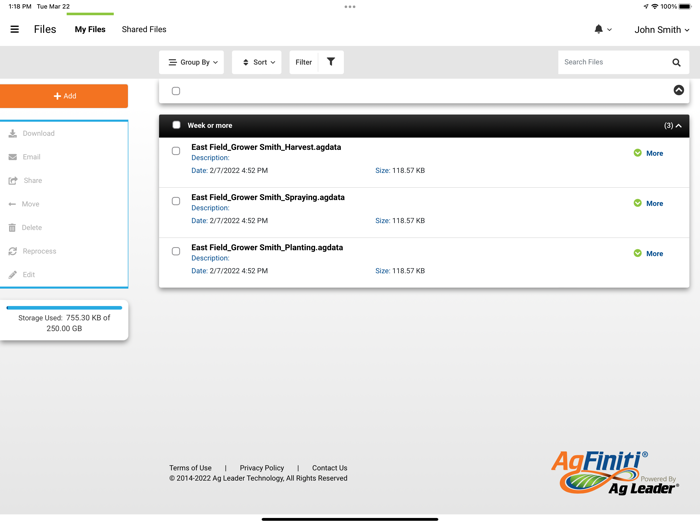The image size is (700, 525).
Task: Click East Field_Grower Smith_Planting.agdata file name
Action: click(x=267, y=247)
